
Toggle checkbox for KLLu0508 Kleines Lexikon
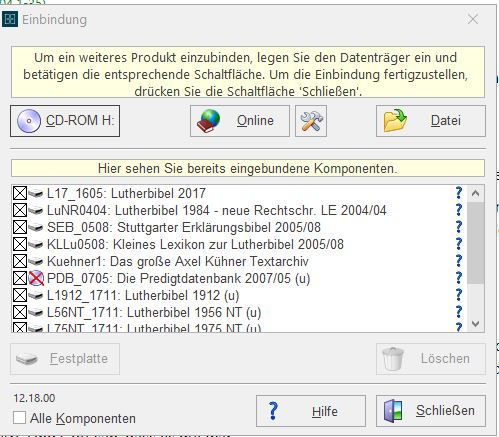(x=20, y=244)
